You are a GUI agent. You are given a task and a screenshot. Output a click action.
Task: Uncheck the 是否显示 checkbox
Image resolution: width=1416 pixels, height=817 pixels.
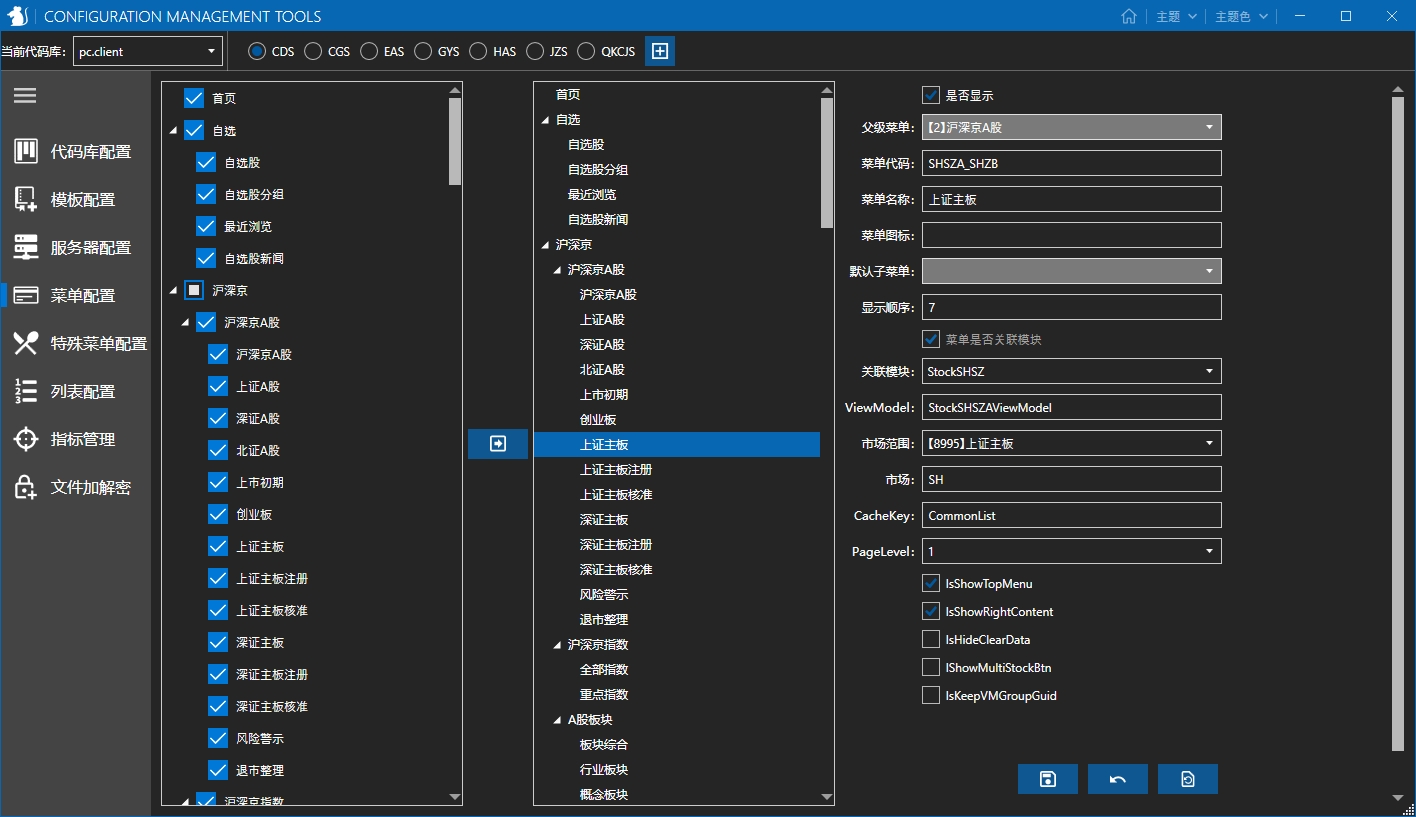[931, 95]
